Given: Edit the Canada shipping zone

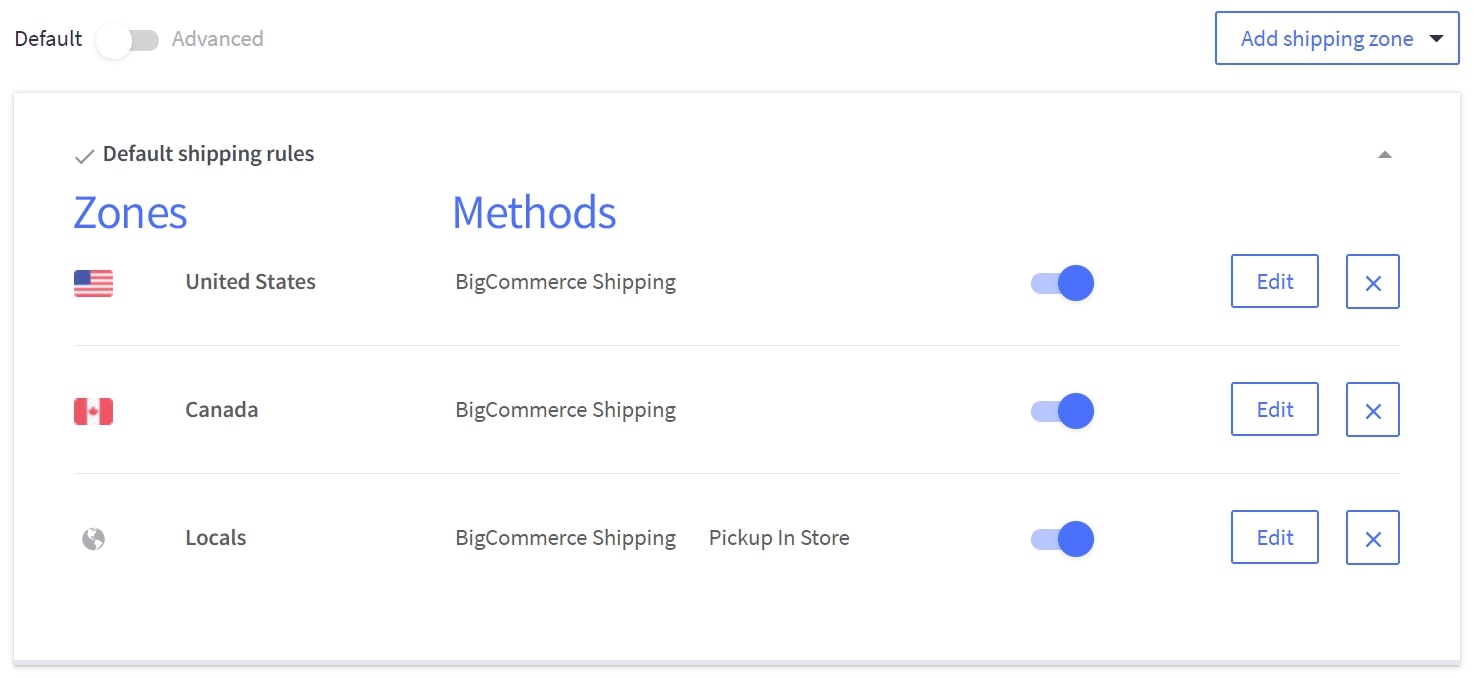Looking at the screenshot, I should coord(1274,410).
